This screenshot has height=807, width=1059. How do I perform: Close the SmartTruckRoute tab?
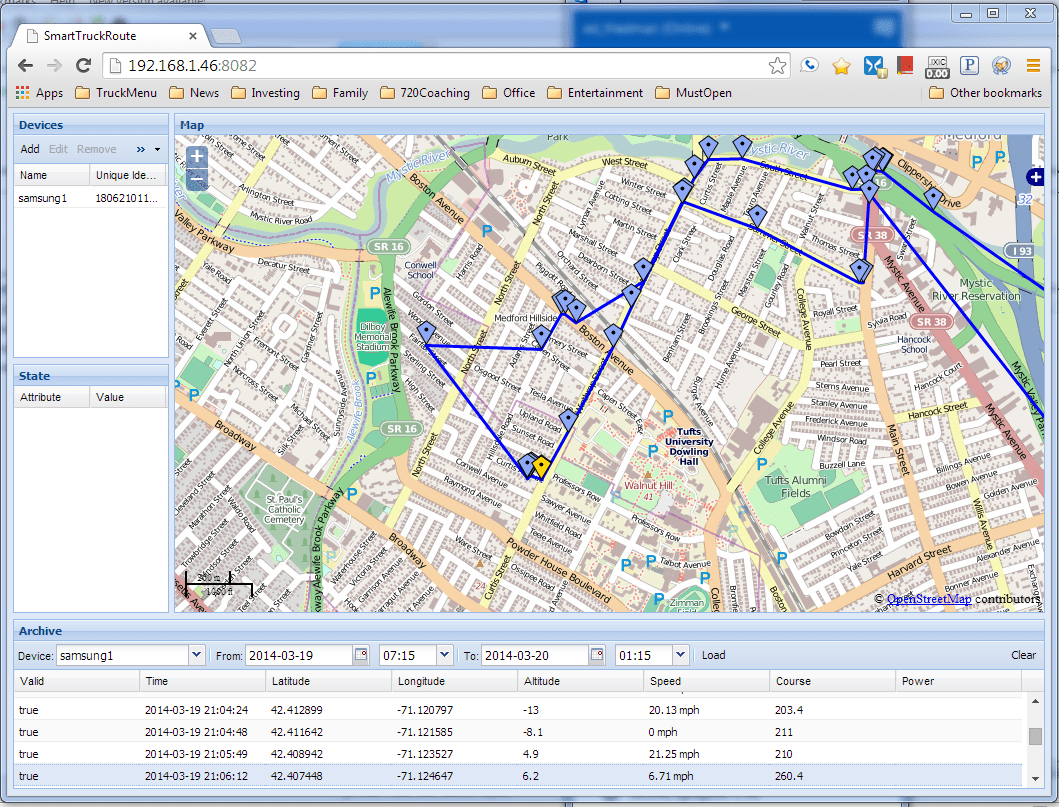click(192, 36)
